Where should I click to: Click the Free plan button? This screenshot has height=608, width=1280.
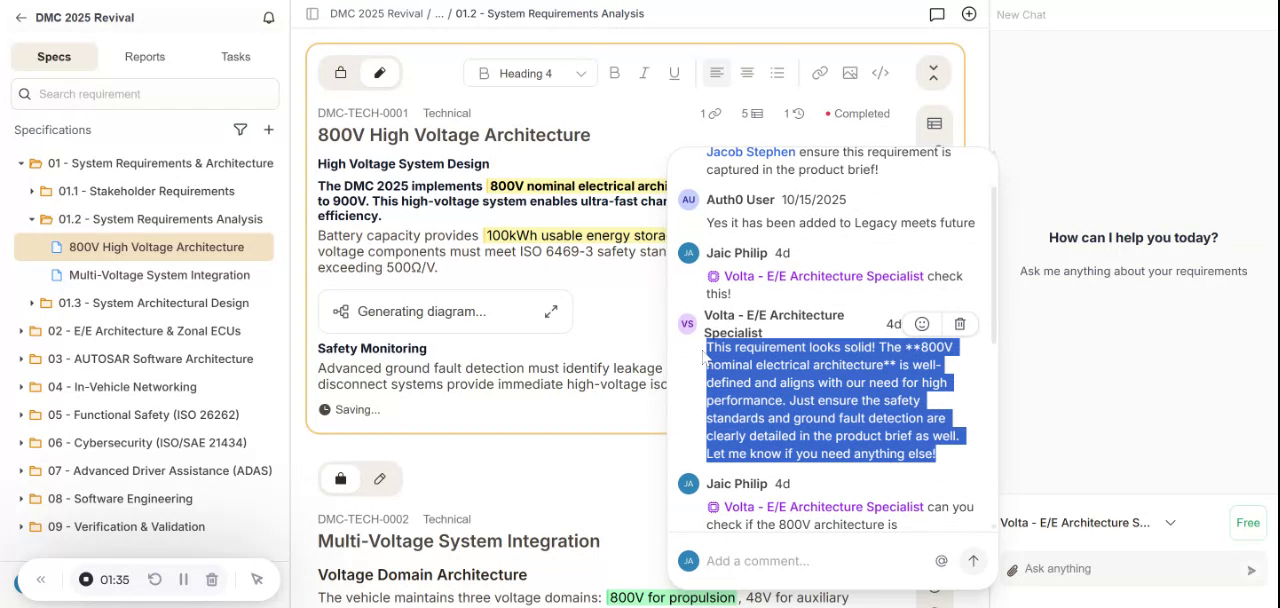click(x=1247, y=523)
